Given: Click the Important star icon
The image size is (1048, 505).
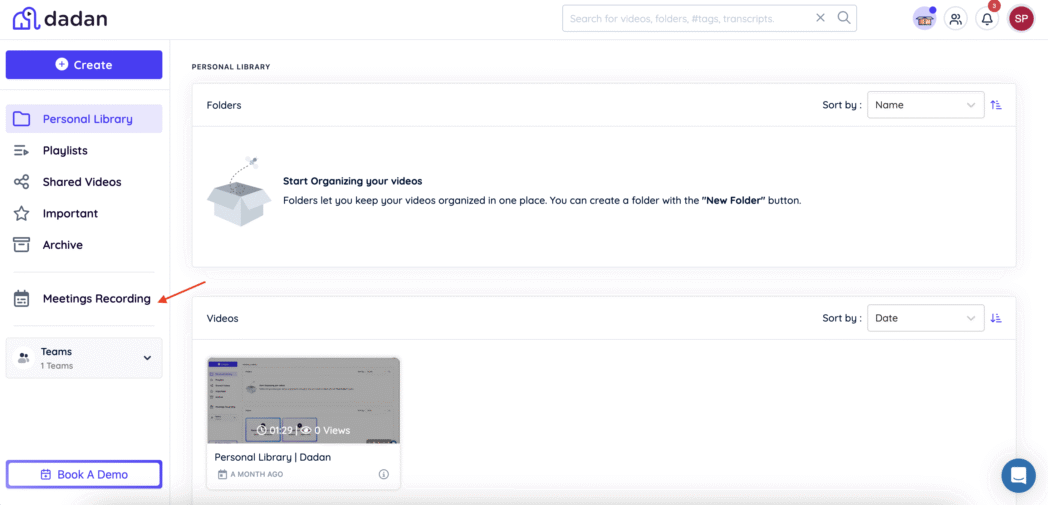Looking at the screenshot, I should point(22,213).
